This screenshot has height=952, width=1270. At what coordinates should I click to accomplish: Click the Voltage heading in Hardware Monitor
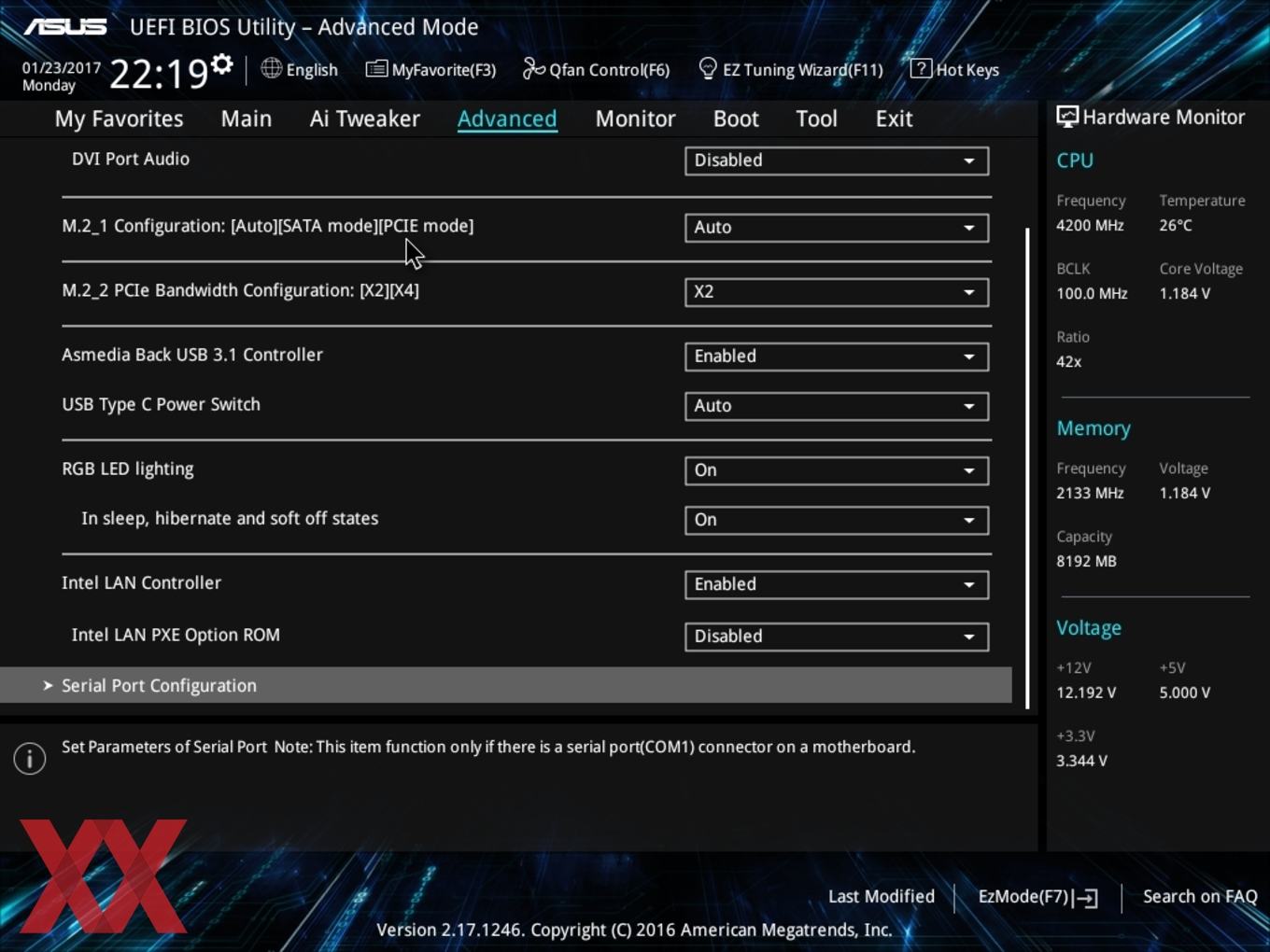1089,628
